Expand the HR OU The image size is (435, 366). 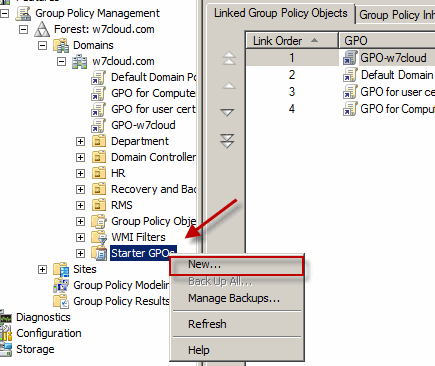[x=80, y=173]
